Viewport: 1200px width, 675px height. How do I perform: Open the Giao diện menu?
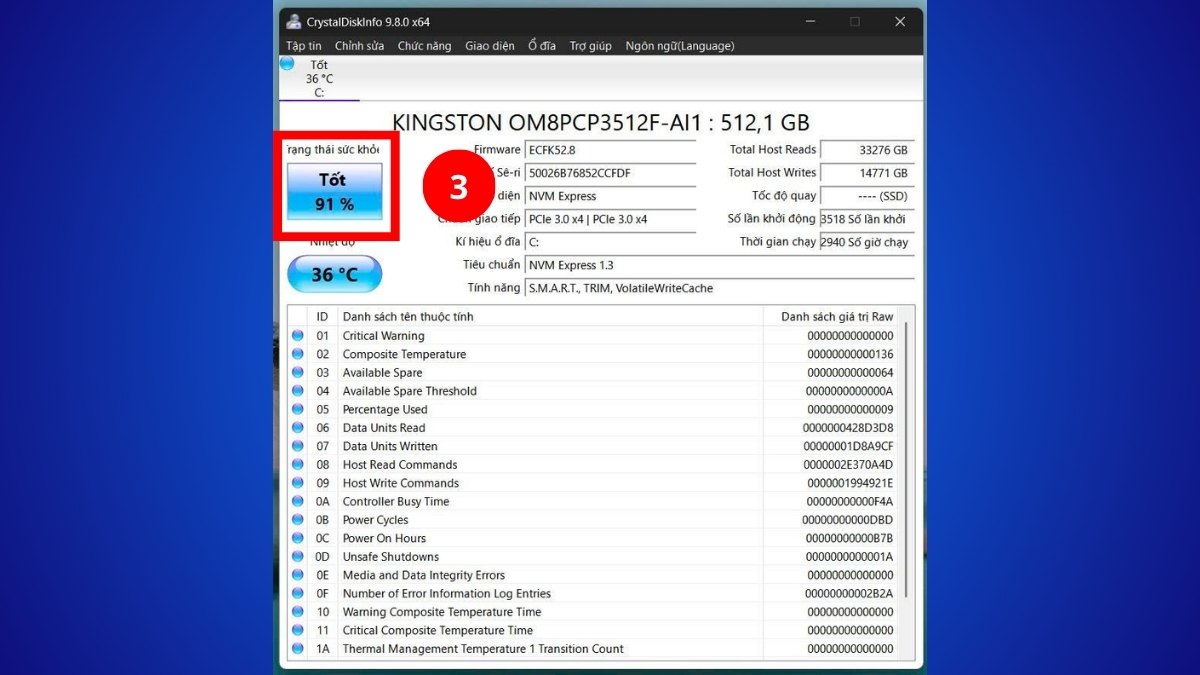pyautogui.click(x=490, y=46)
